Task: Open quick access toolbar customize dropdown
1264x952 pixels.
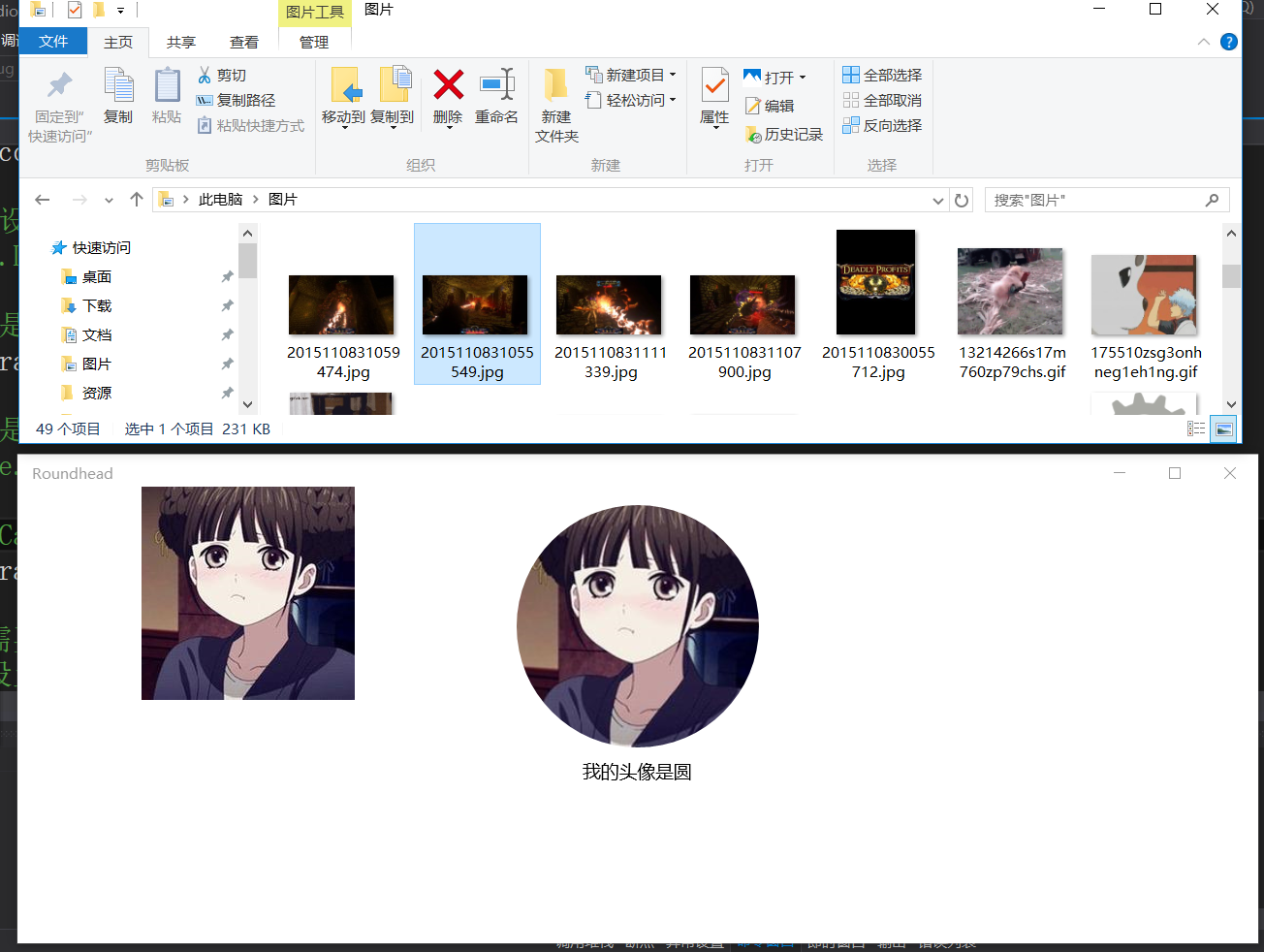Action: [x=121, y=11]
